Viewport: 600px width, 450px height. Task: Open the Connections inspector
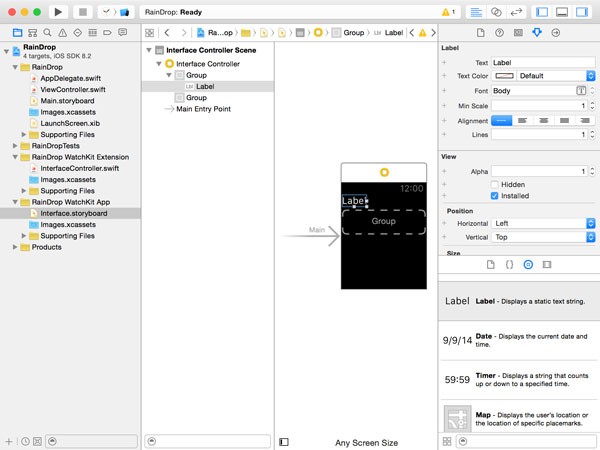tap(556, 33)
